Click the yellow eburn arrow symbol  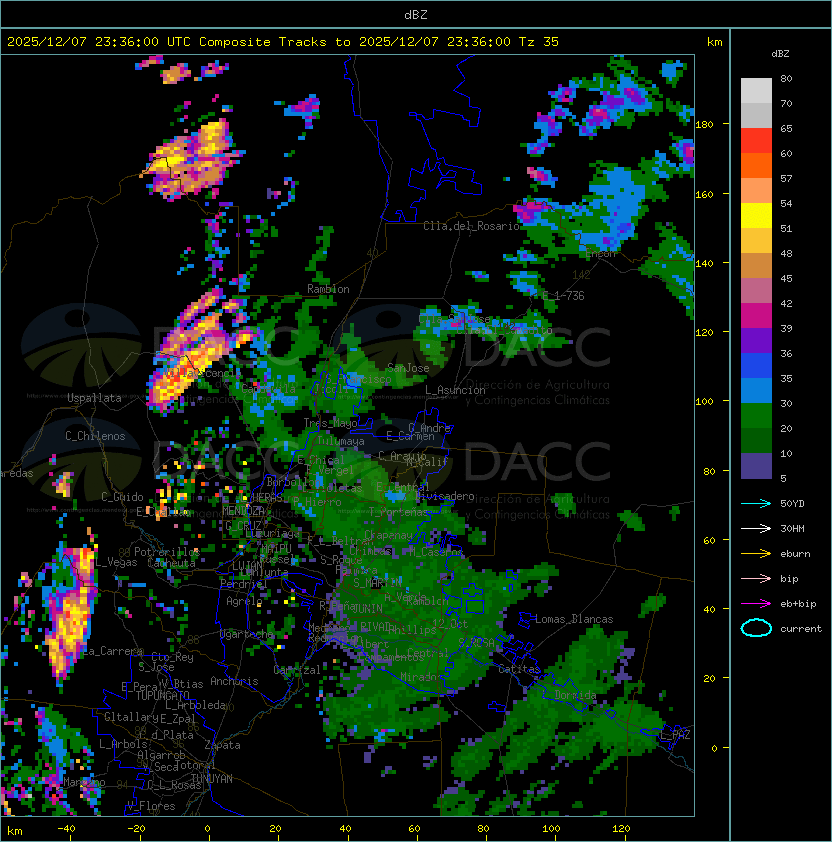pyautogui.click(x=756, y=553)
